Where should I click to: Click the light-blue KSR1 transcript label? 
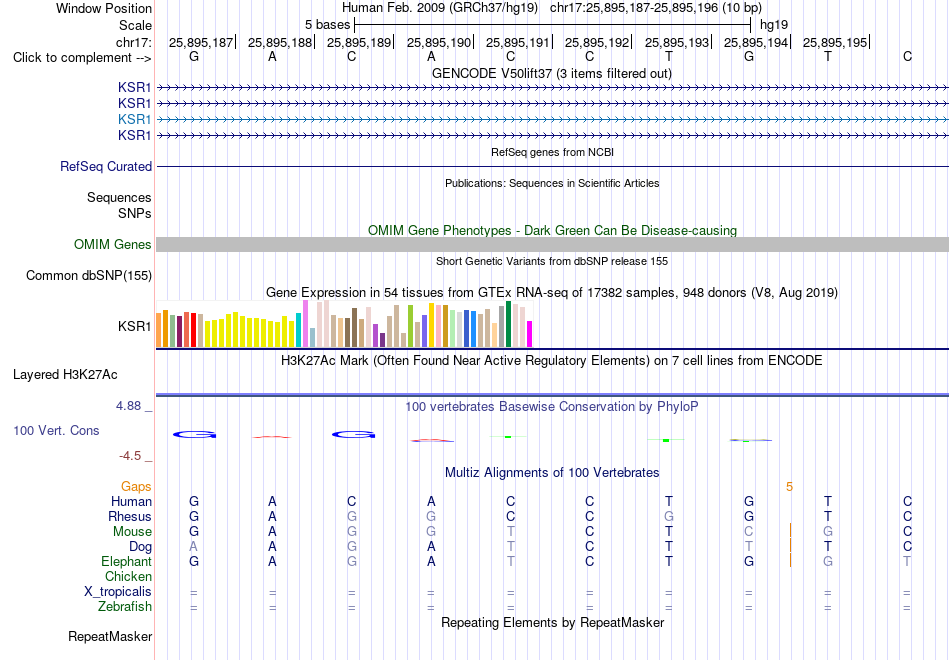pos(135,119)
